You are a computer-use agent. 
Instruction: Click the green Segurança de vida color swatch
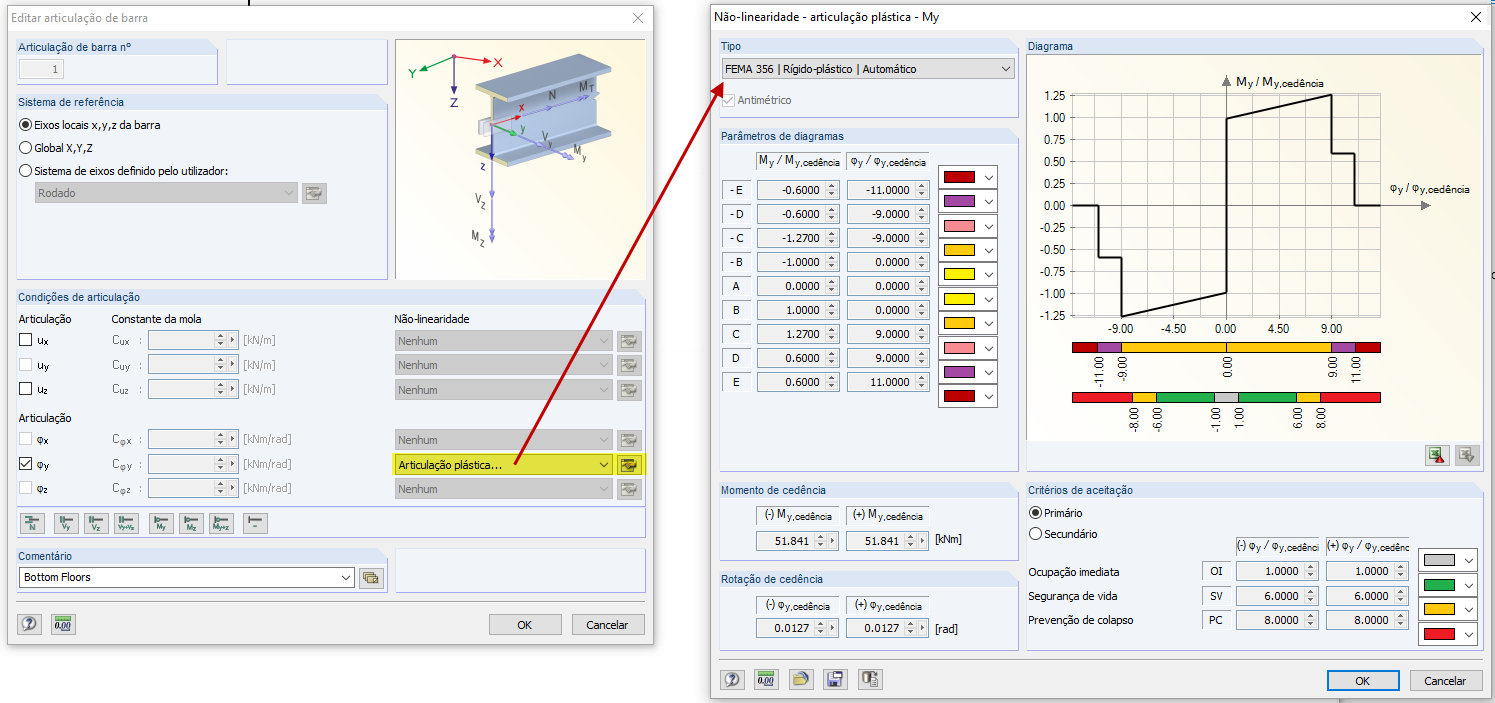1439,585
